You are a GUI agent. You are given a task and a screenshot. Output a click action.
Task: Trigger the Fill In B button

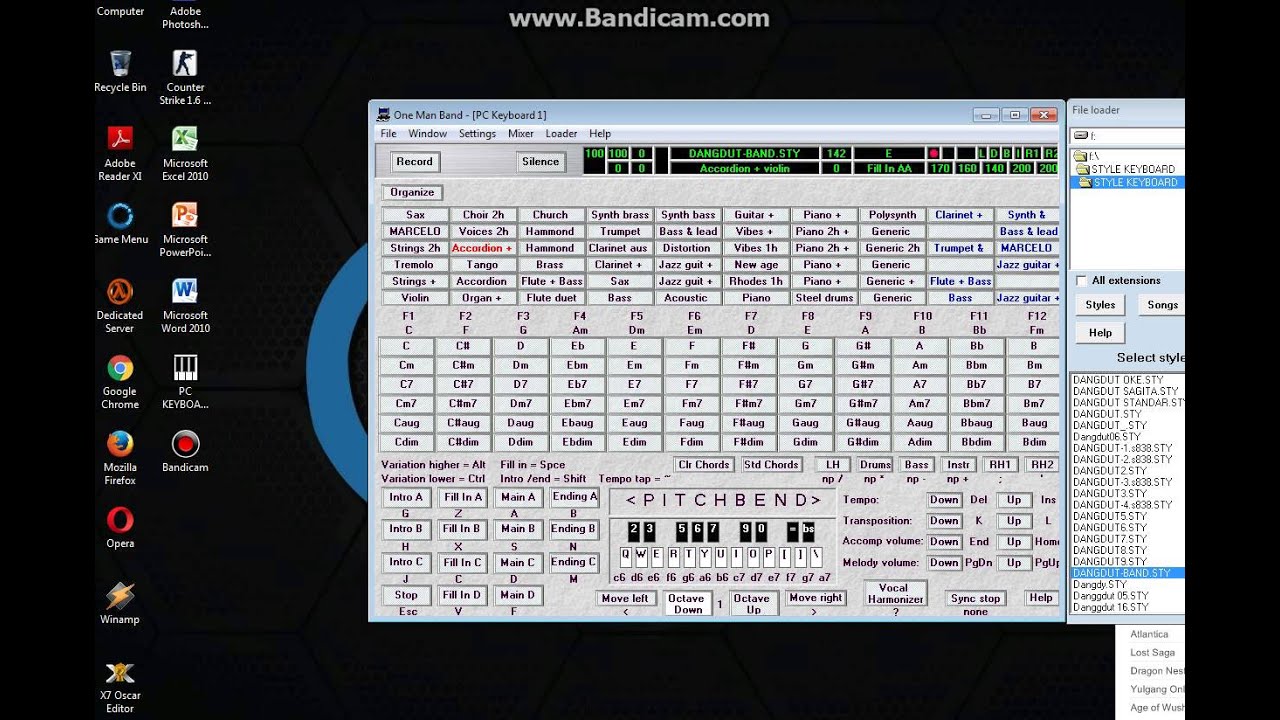click(462, 529)
